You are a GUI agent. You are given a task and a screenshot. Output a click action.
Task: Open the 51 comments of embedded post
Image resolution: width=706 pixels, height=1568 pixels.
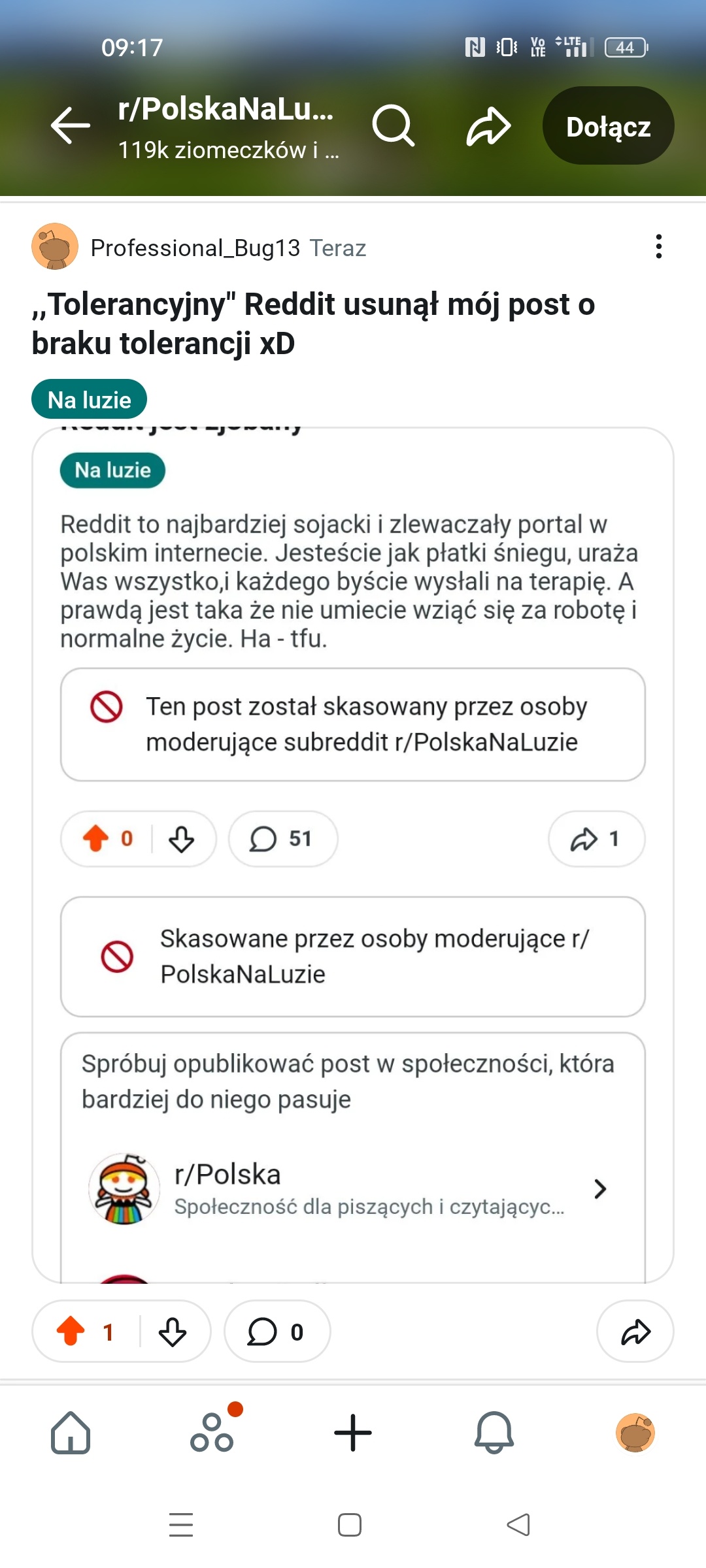tap(282, 839)
